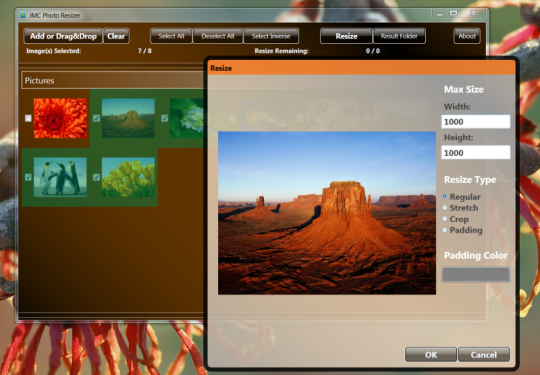Click the Image(s) Selected label
540x375 pixels.
tap(54, 51)
